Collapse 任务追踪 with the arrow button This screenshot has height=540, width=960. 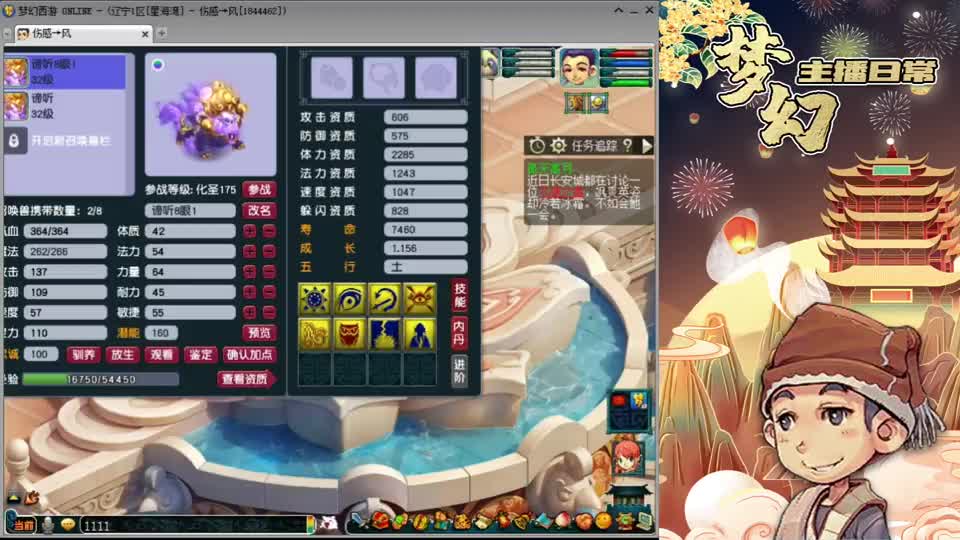click(x=647, y=146)
